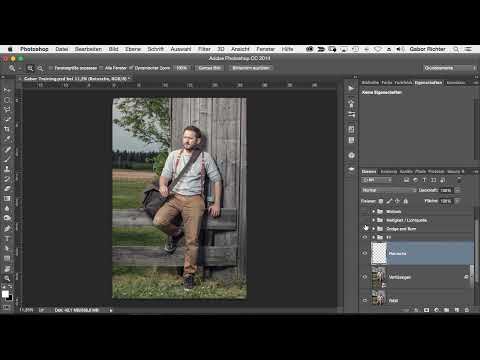Open macOS Spotlight search

tap(456, 49)
